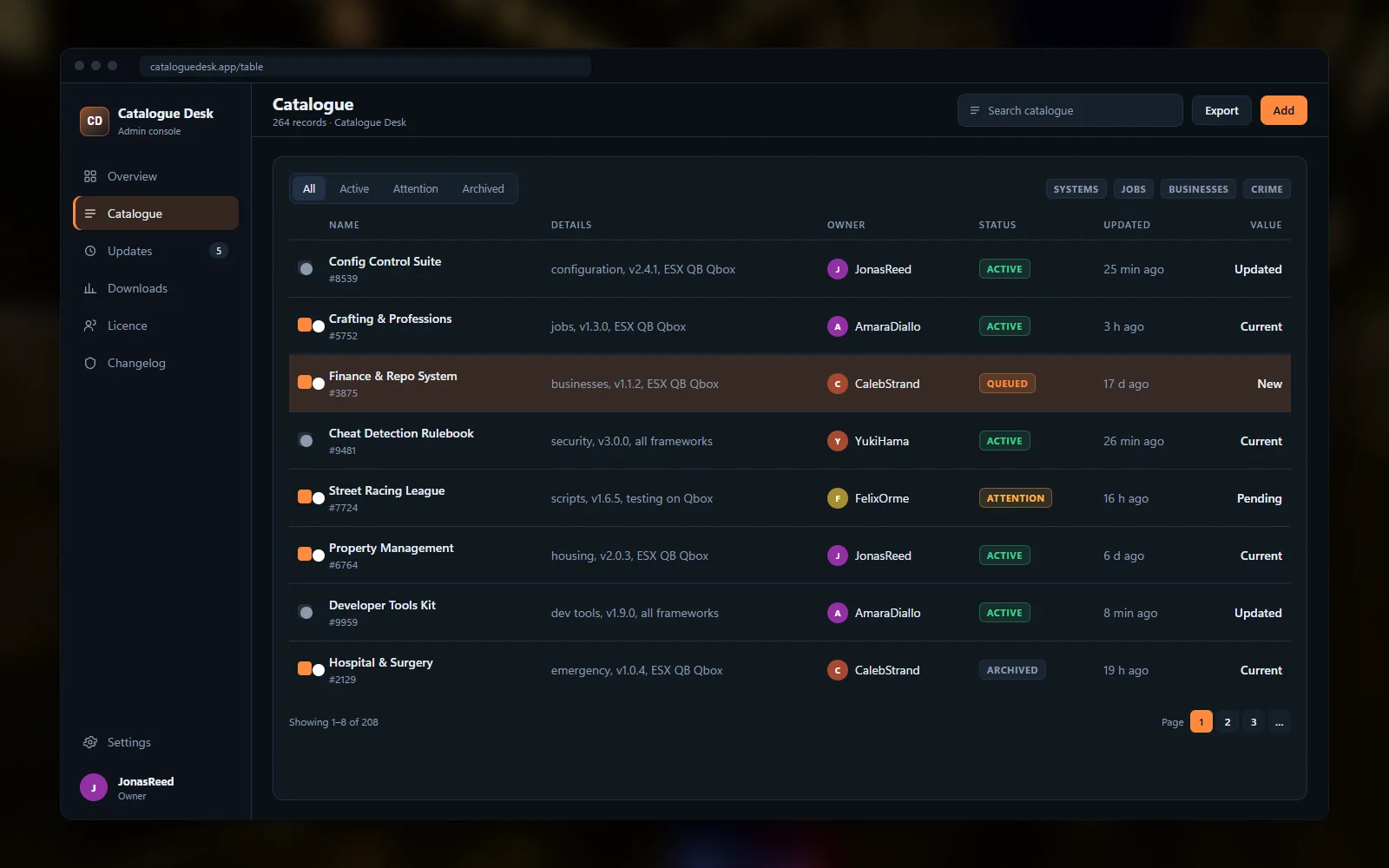This screenshot has width=1389, height=868.
Task: Sort by the NAME column header
Action: [x=344, y=225]
